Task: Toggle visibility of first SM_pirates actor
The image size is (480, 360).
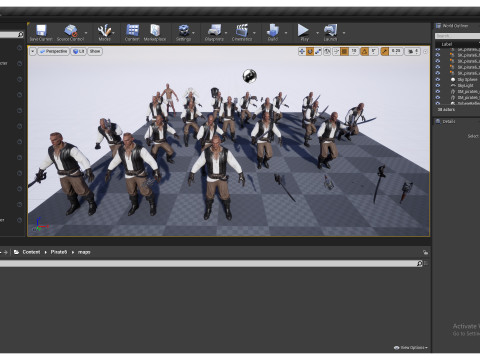Action: click(438, 92)
